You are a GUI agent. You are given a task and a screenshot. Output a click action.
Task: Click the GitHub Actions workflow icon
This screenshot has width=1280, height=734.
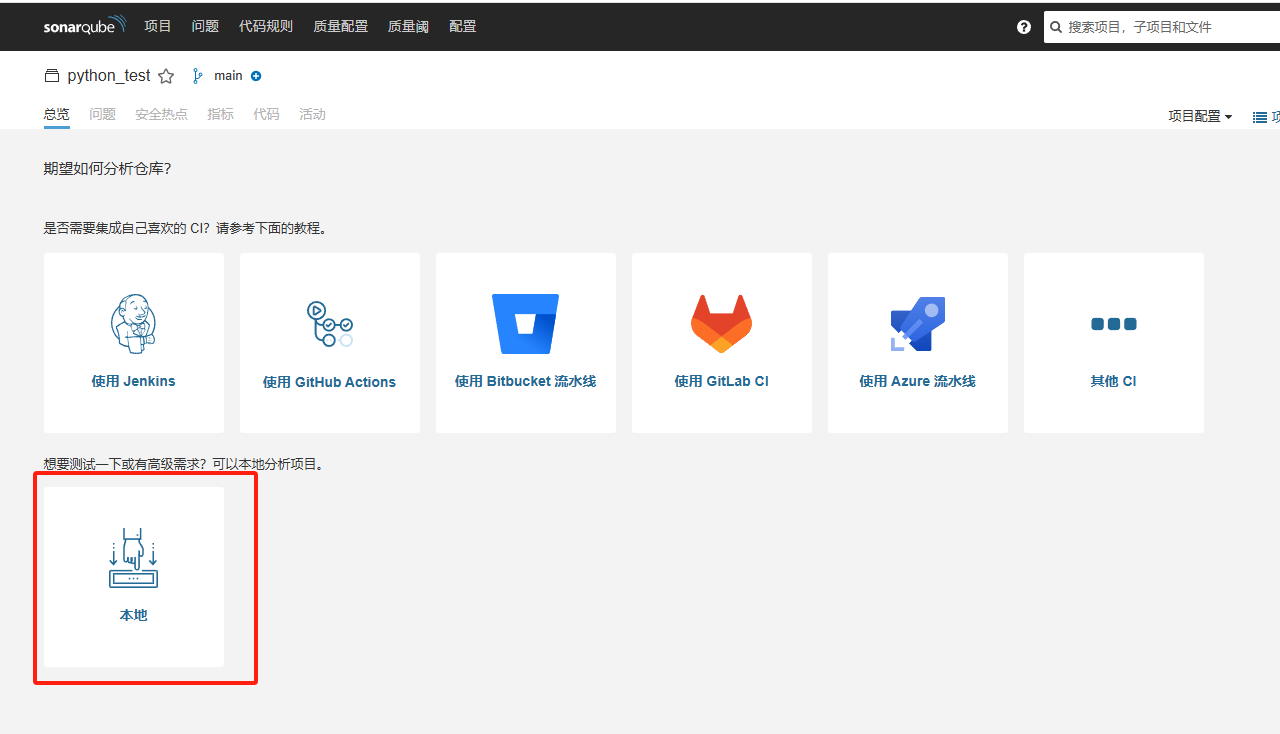329,324
